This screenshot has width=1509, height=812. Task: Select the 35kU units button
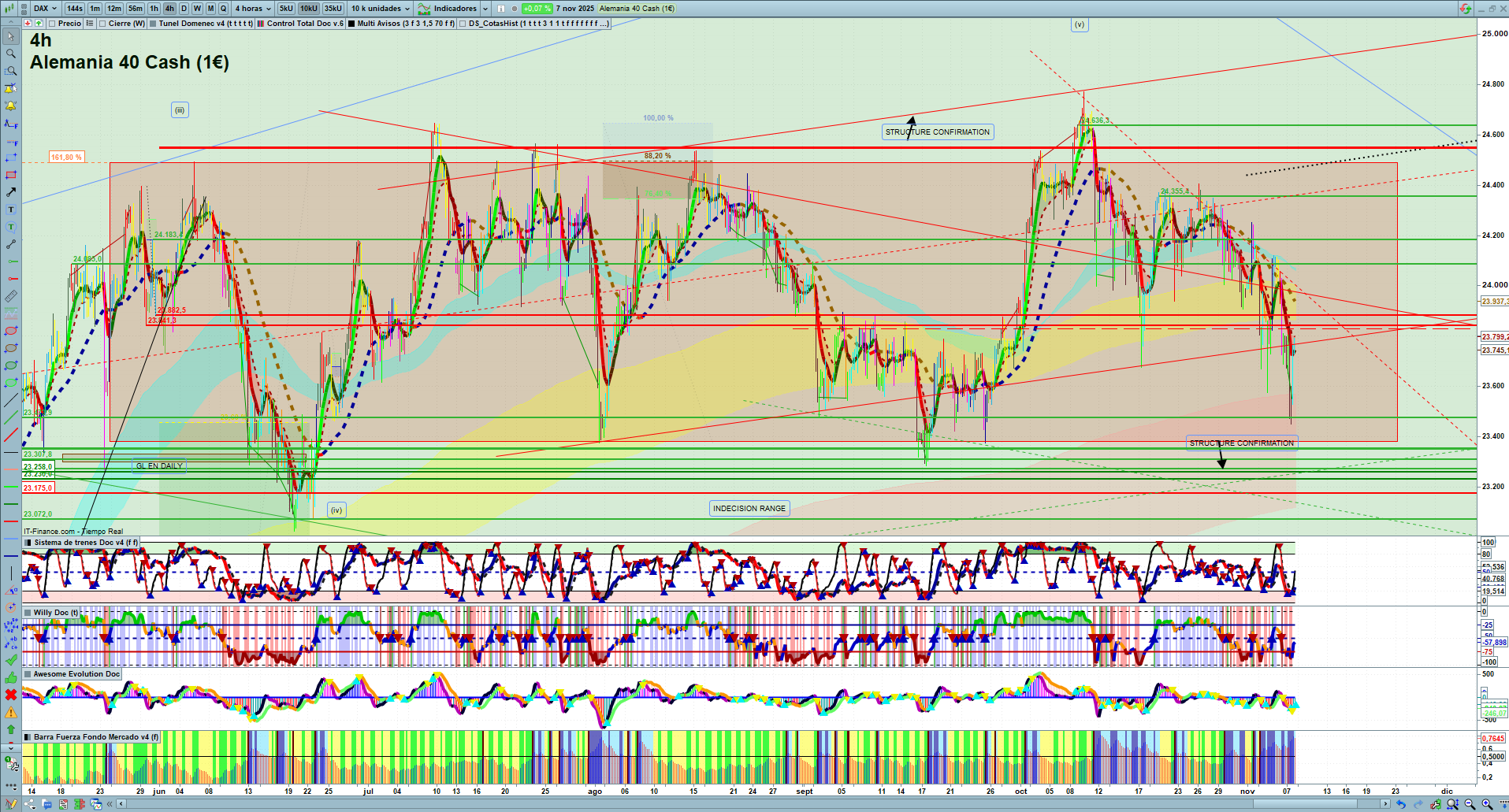click(333, 9)
